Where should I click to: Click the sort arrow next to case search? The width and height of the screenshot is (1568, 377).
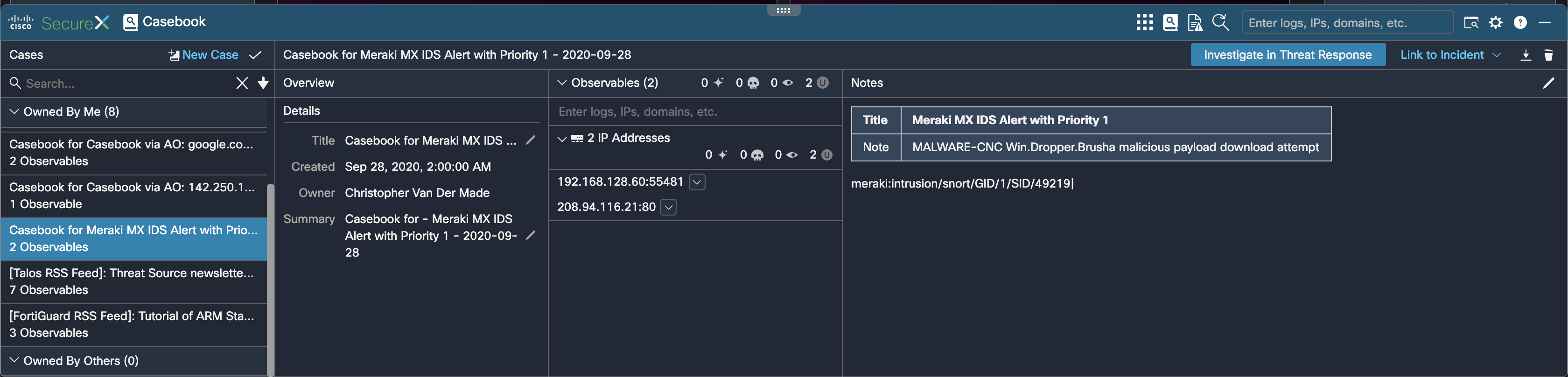coord(263,83)
